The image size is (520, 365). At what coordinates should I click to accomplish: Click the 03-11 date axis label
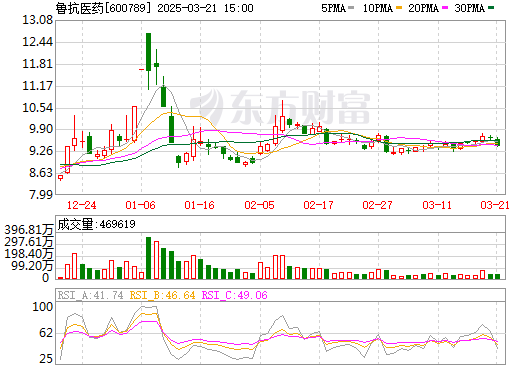(437, 205)
